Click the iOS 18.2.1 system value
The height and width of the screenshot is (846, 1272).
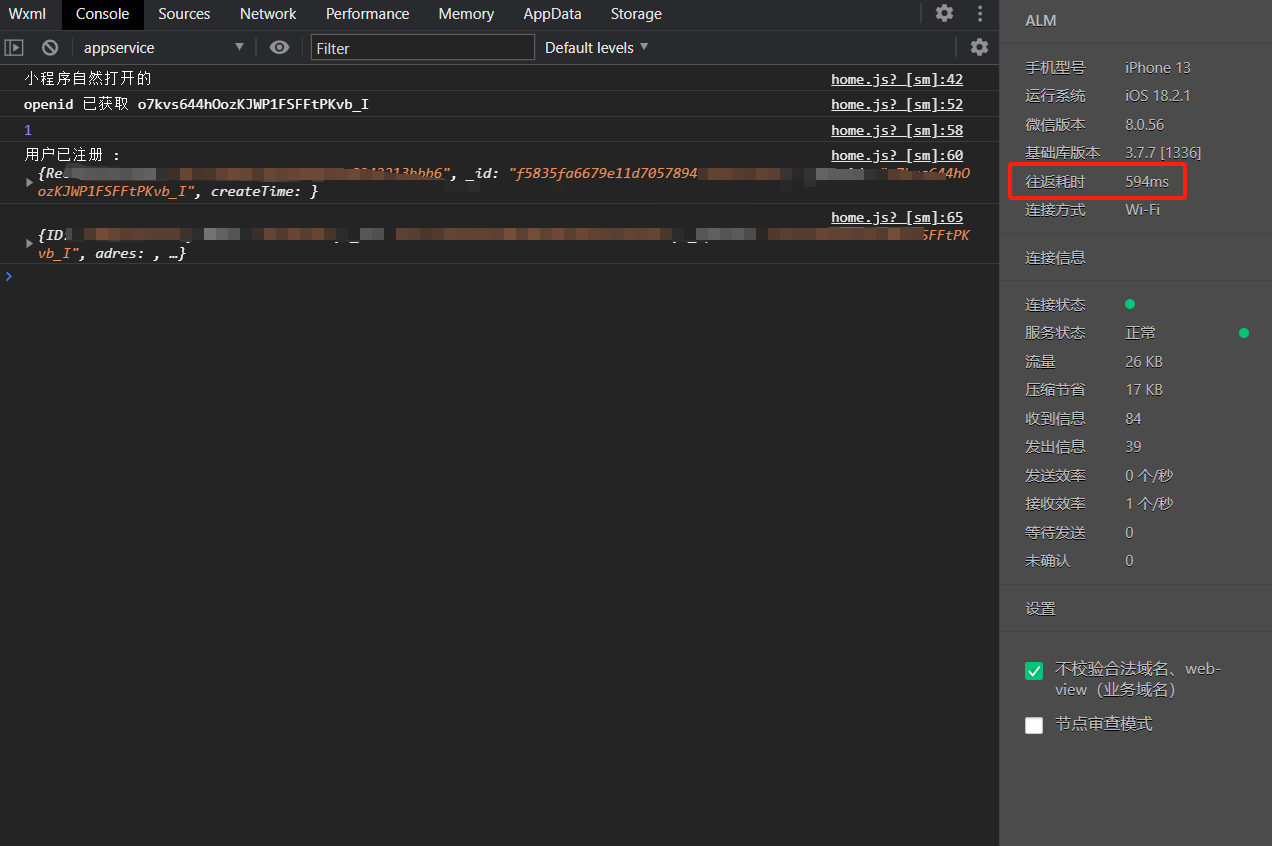1158,96
